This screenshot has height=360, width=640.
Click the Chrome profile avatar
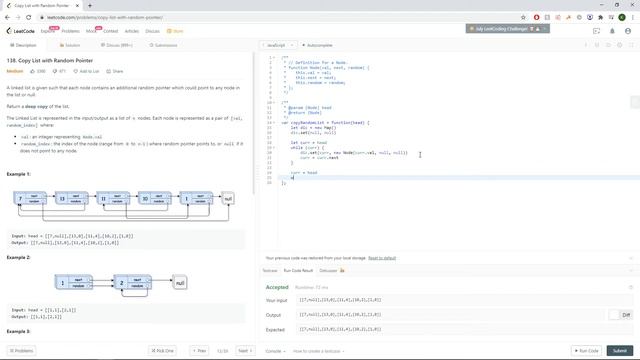click(x=622, y=17)
